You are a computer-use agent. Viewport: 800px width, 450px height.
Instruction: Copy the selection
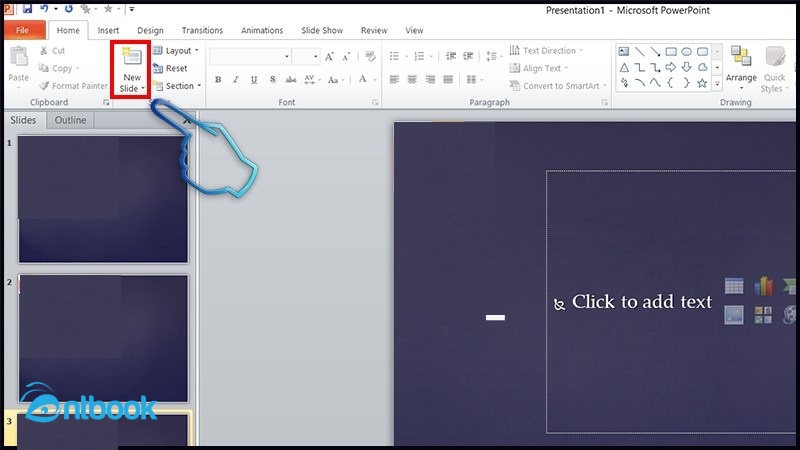(x=56, y=68)
